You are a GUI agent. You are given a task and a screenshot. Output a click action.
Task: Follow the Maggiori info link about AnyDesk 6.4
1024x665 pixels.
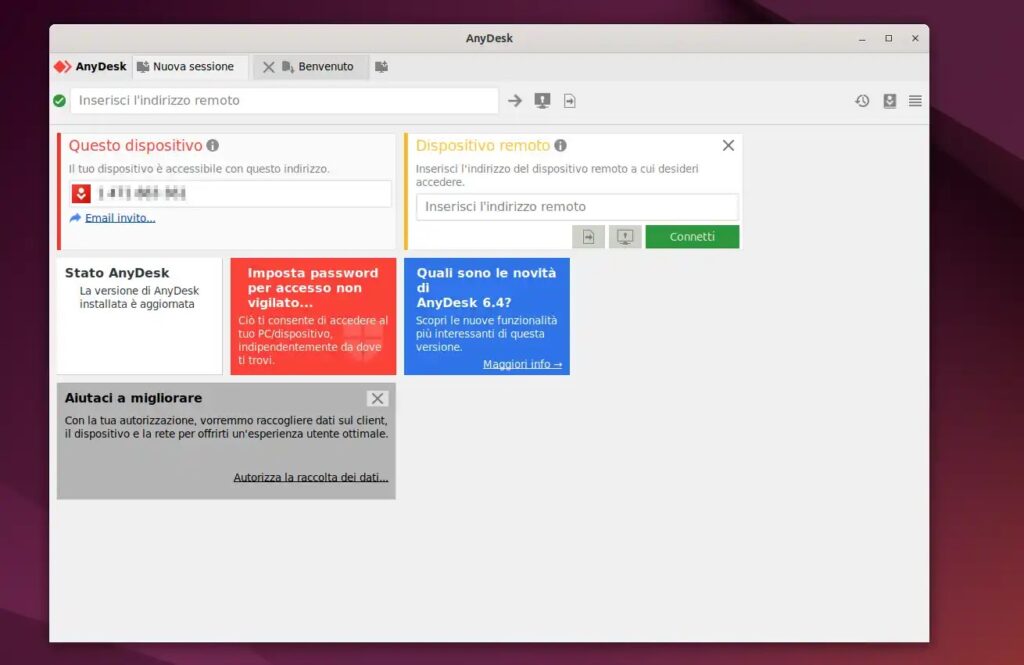[521, 363]
